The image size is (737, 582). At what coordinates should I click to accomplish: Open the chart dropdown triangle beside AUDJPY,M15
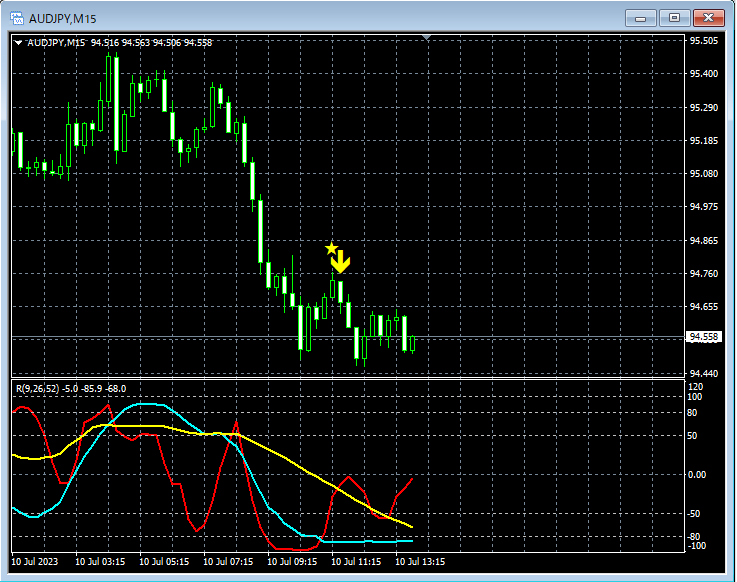coord(18,42)
